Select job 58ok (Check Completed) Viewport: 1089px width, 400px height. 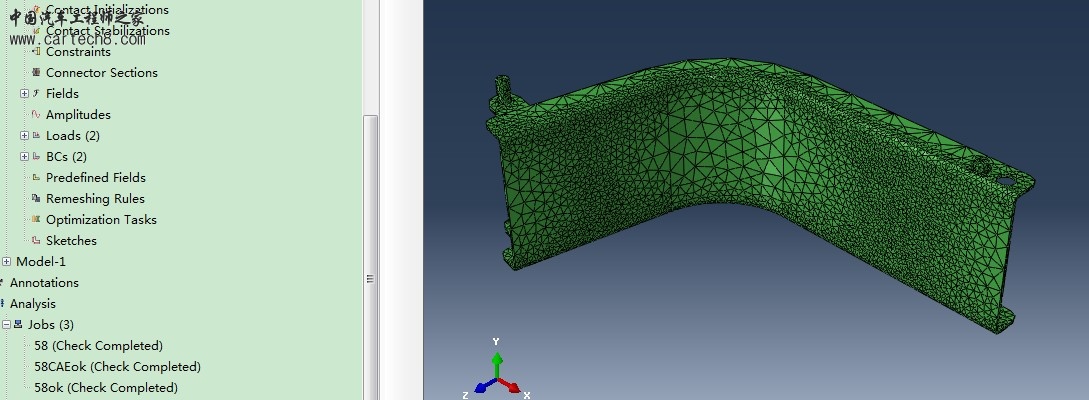(105, 388)
